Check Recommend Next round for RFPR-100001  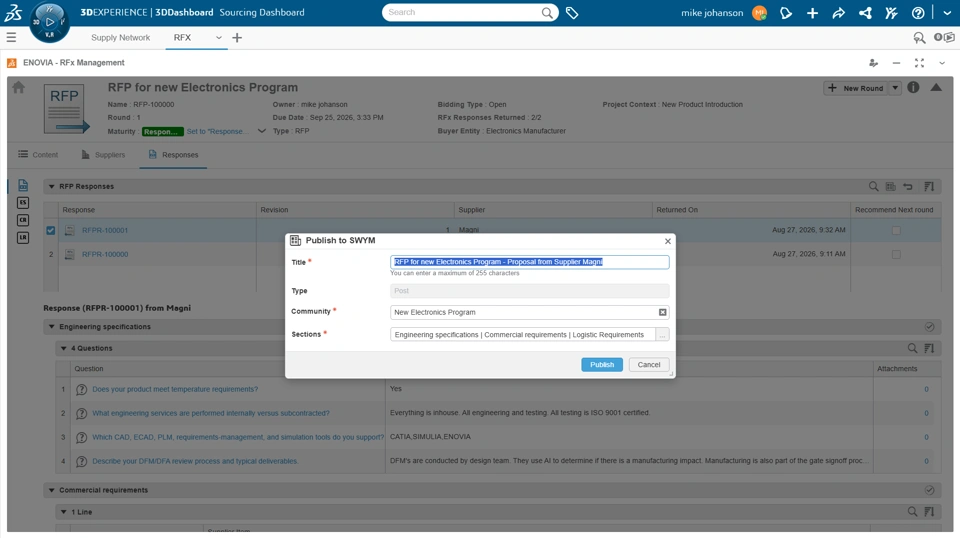(896, 231)
